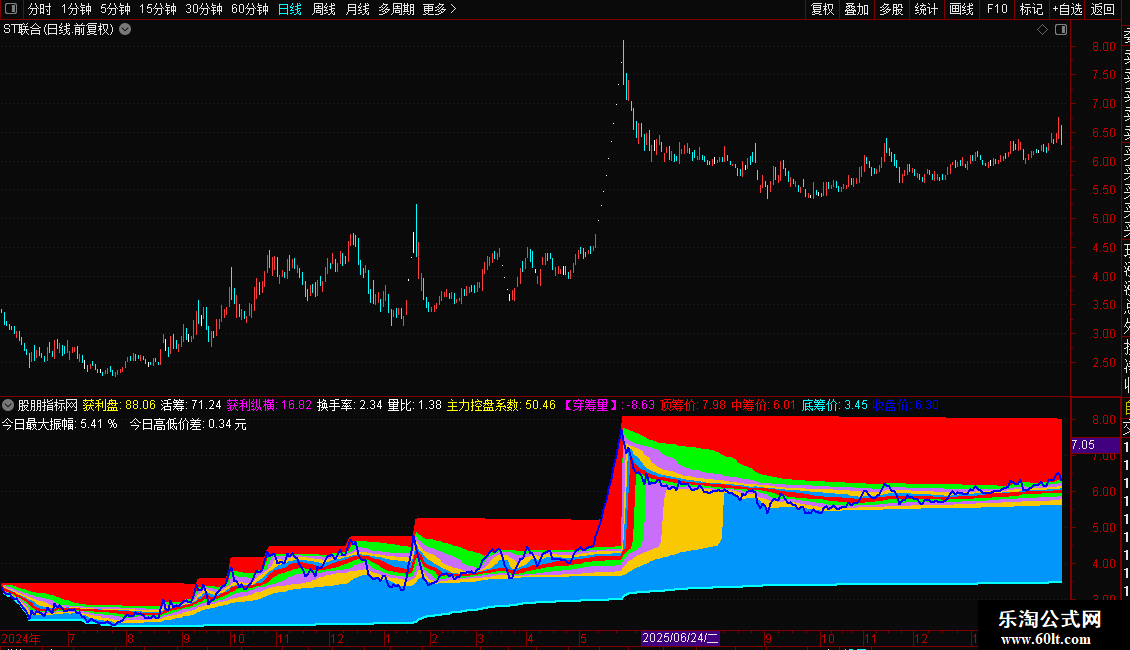This screenshot has height=650, width=1130.
Task: Click the 2.50 label on main price axis
Action: point(1103,363)
